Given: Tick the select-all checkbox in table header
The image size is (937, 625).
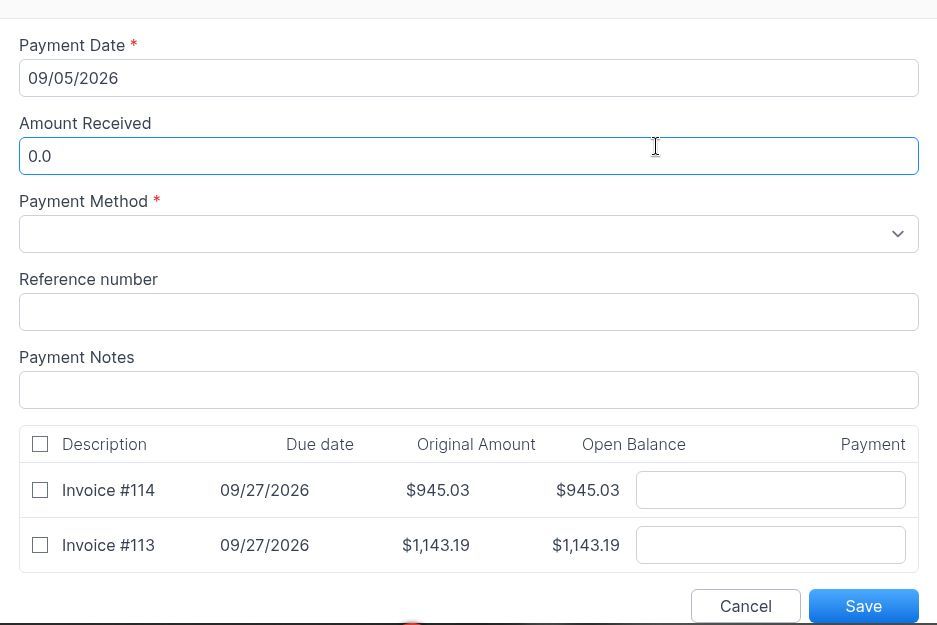Looking at the screenshot, I should click(x=40, y=444).
